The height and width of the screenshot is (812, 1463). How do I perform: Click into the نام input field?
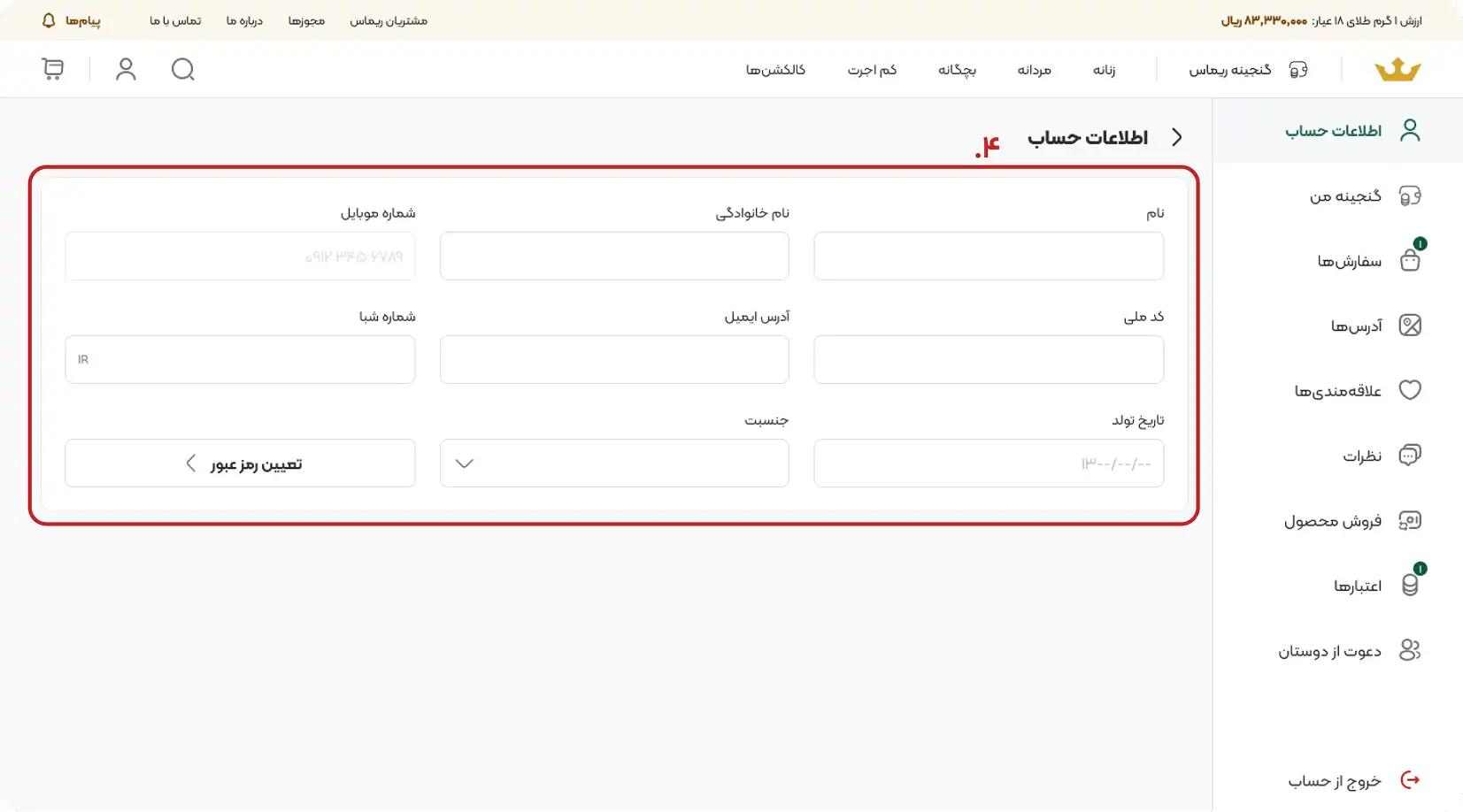[989, 256]
